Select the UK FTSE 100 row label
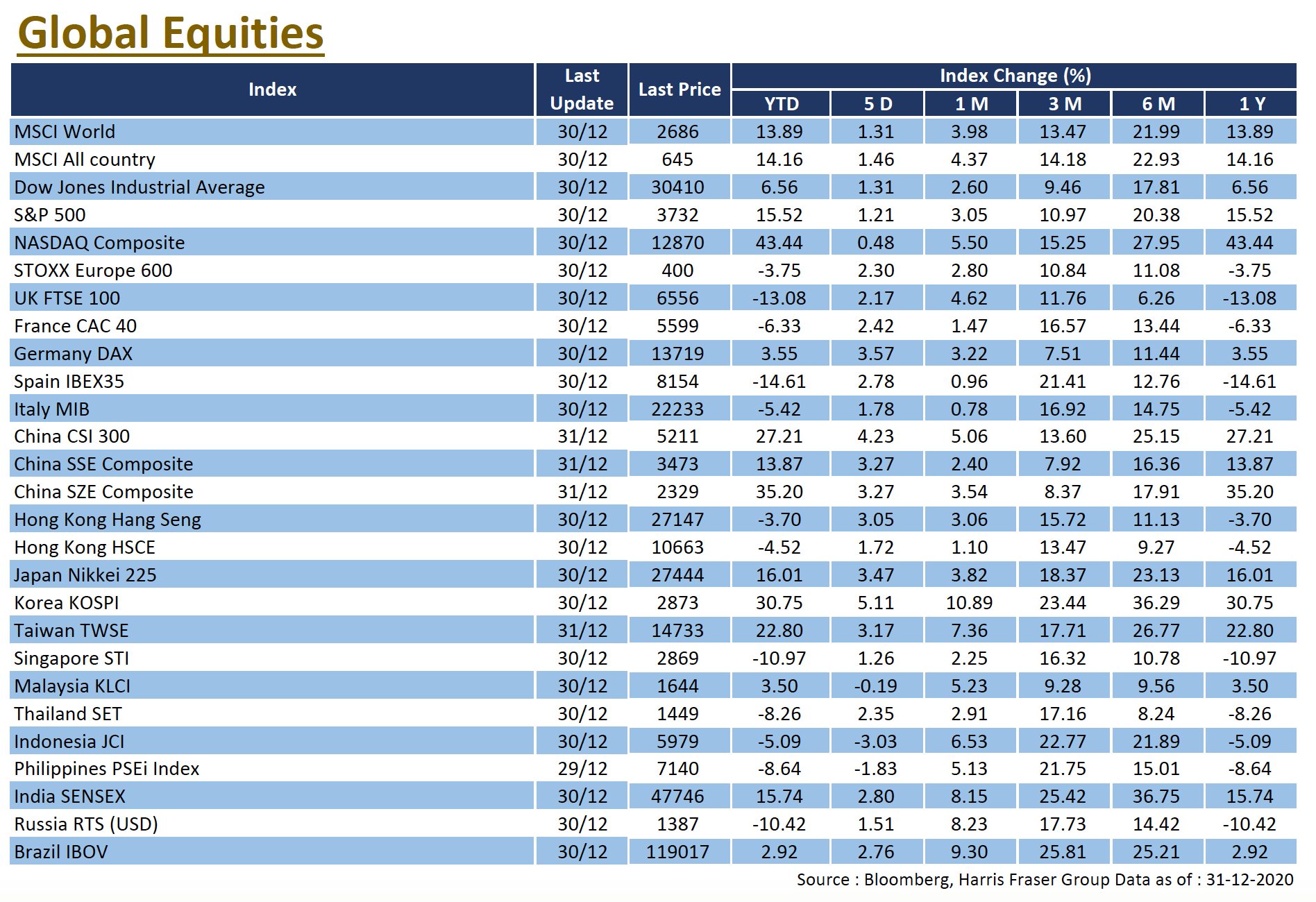The width and height of the screenshot is (1316, 902). tap(67, 298)
